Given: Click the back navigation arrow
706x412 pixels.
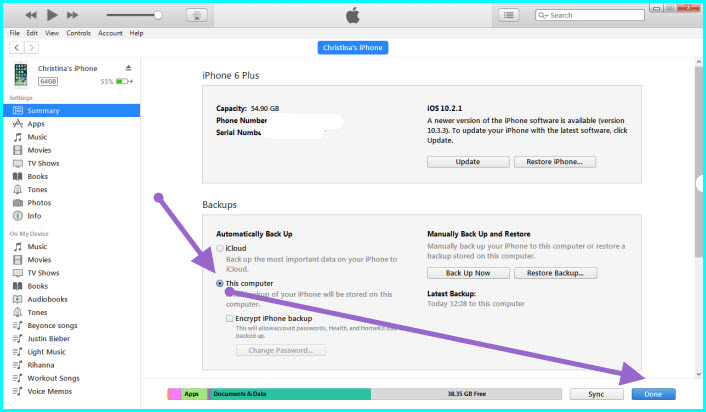Looking at the screenshot, I should coord(17,47).
